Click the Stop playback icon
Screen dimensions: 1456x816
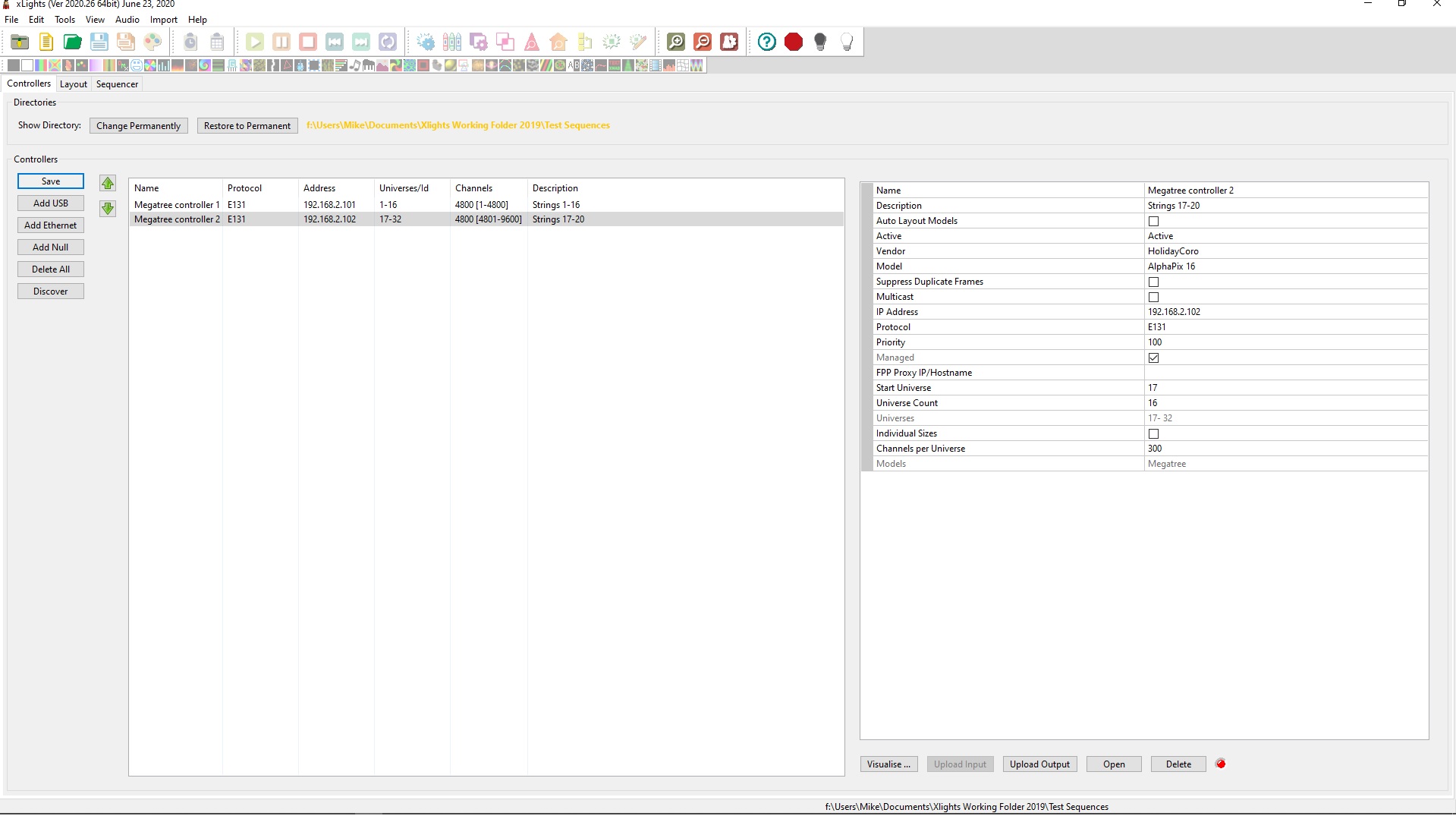pos(307,42)
